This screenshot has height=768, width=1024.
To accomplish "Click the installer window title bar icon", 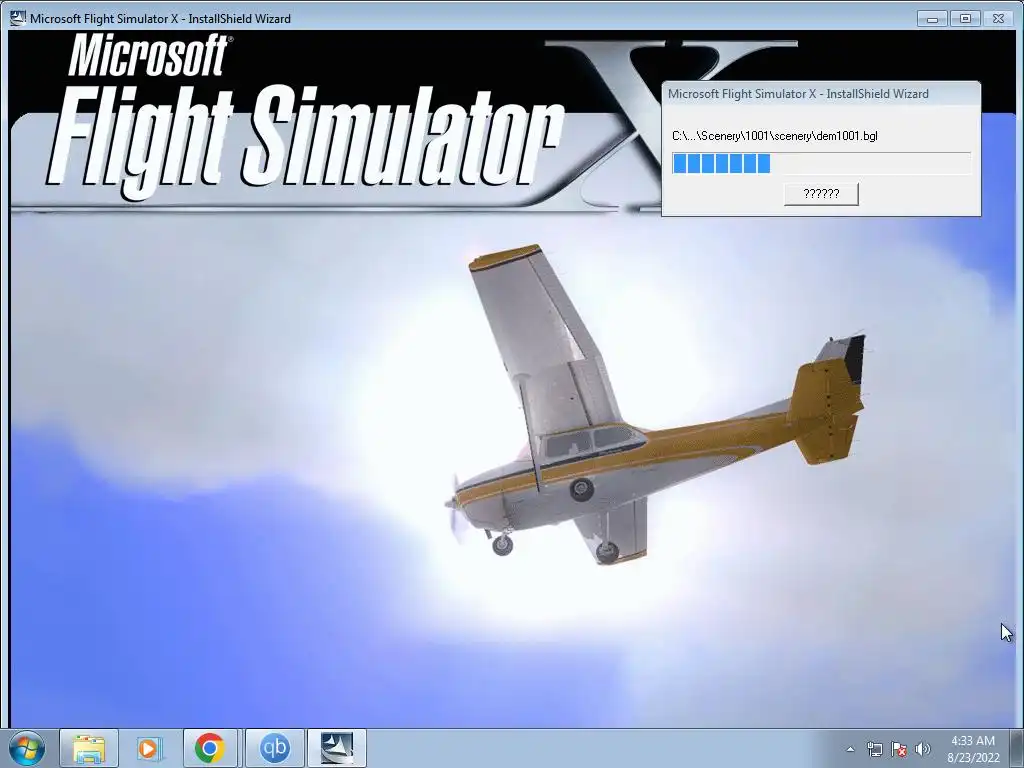I will [18, 18].
